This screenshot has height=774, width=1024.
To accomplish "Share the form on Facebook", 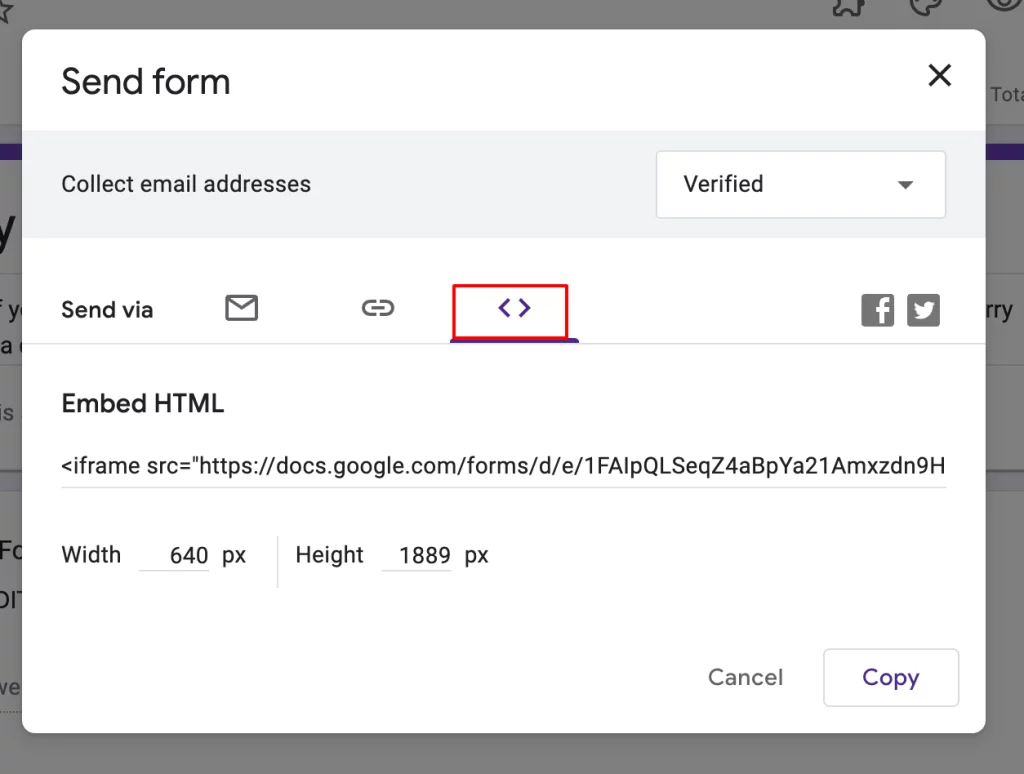I will pyautogui.click(x=877, y=310).
